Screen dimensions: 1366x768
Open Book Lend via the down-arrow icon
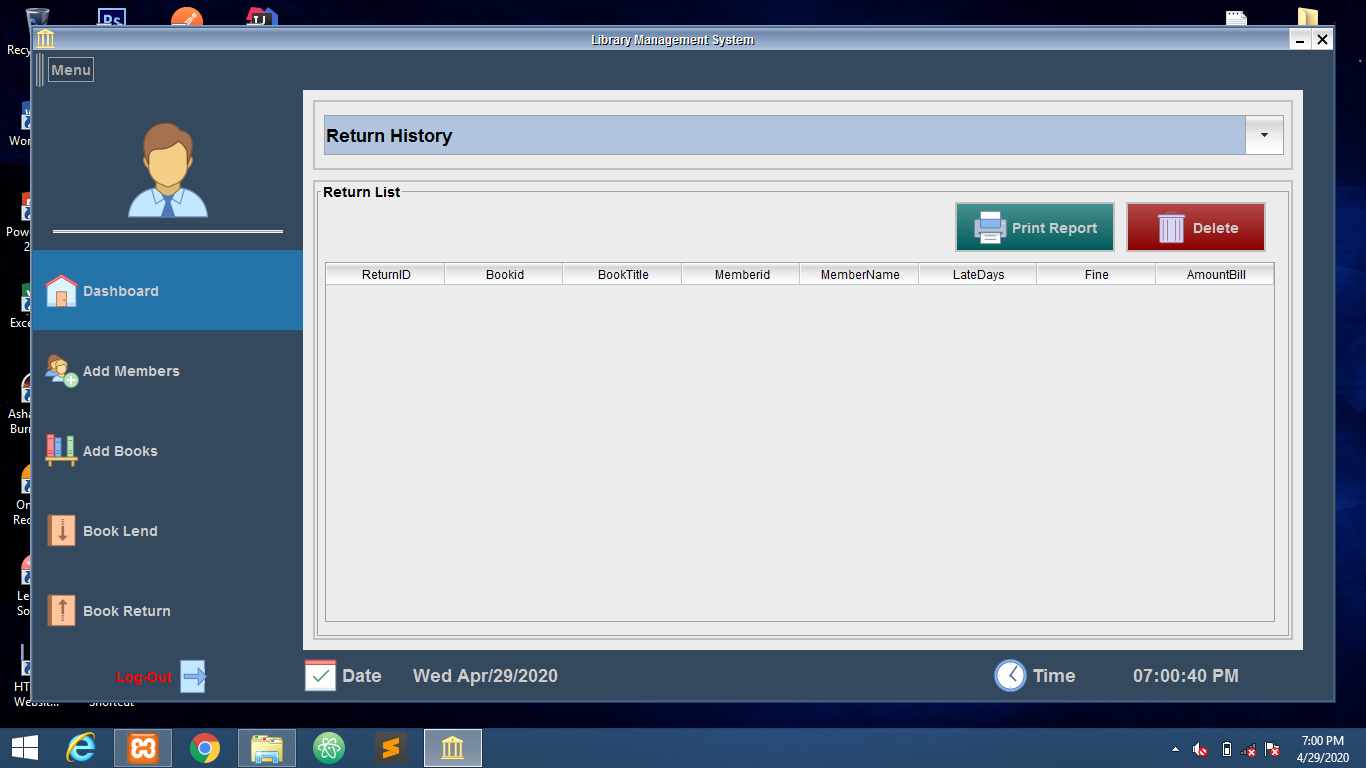[x=60, y=530]
